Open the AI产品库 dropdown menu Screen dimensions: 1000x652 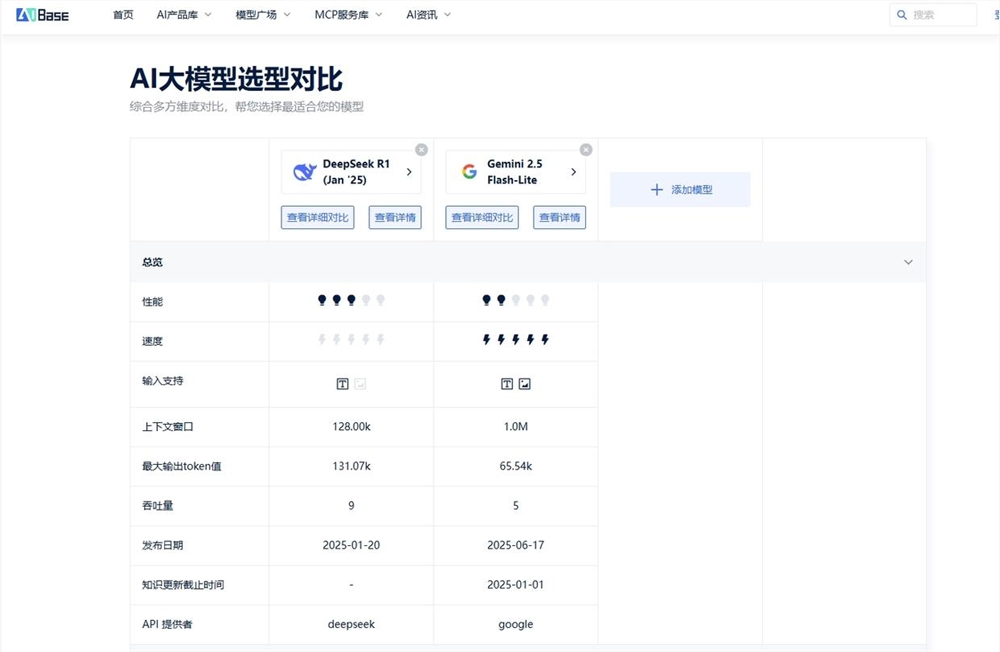[x=184, y=15]
